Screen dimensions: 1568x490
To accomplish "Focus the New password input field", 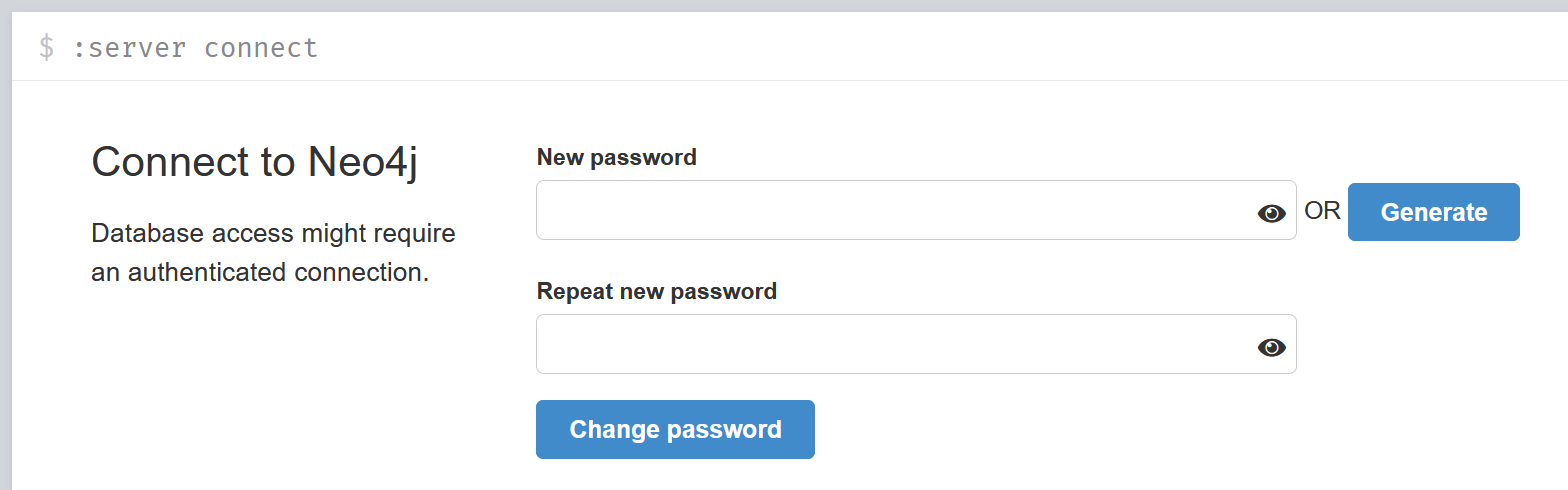I will [890, 211].
